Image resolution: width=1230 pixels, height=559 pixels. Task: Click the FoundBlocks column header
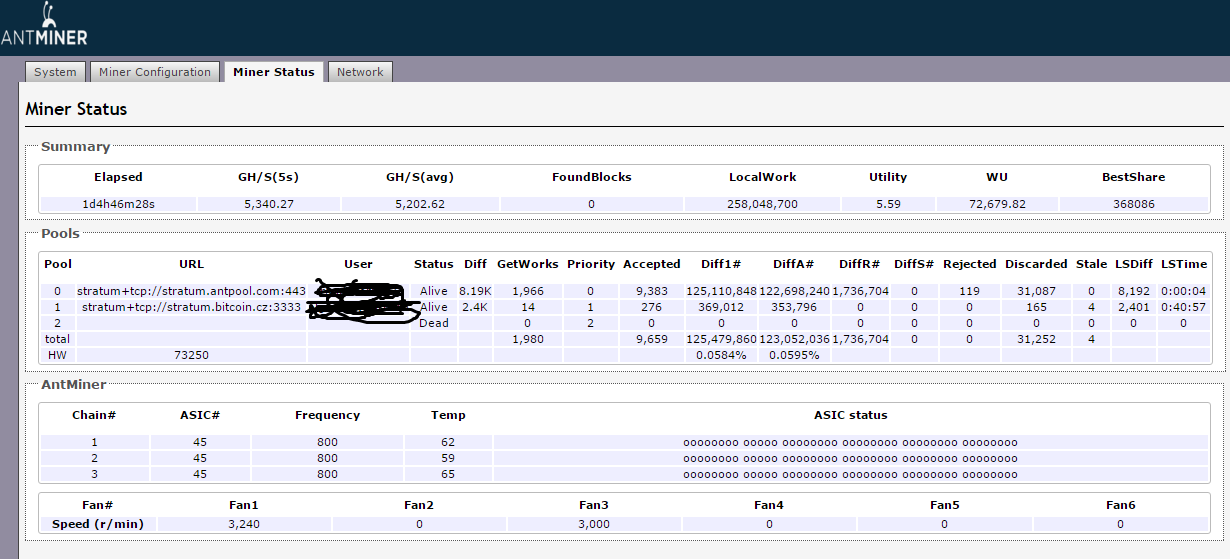click(591, 177)
